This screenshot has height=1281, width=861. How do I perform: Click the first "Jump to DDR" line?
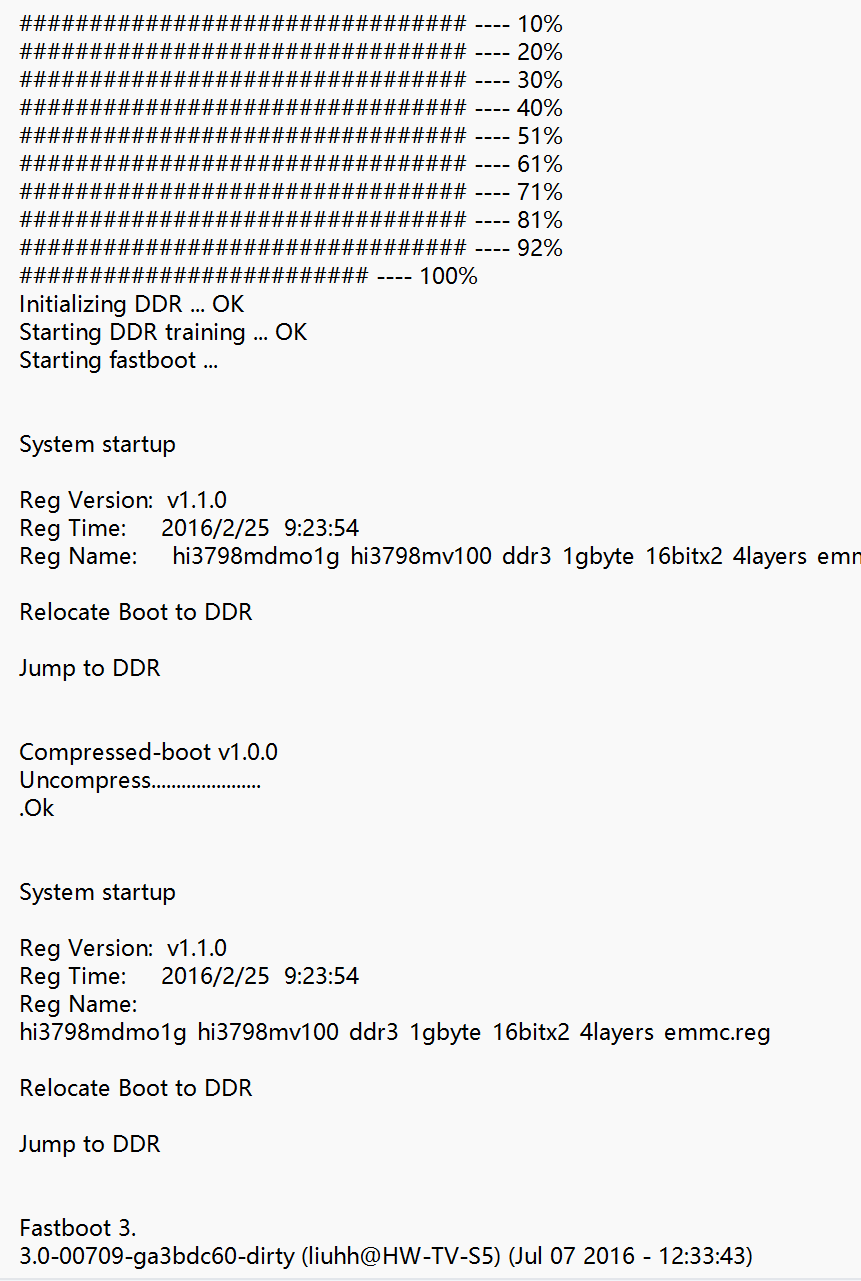[89, 668]
